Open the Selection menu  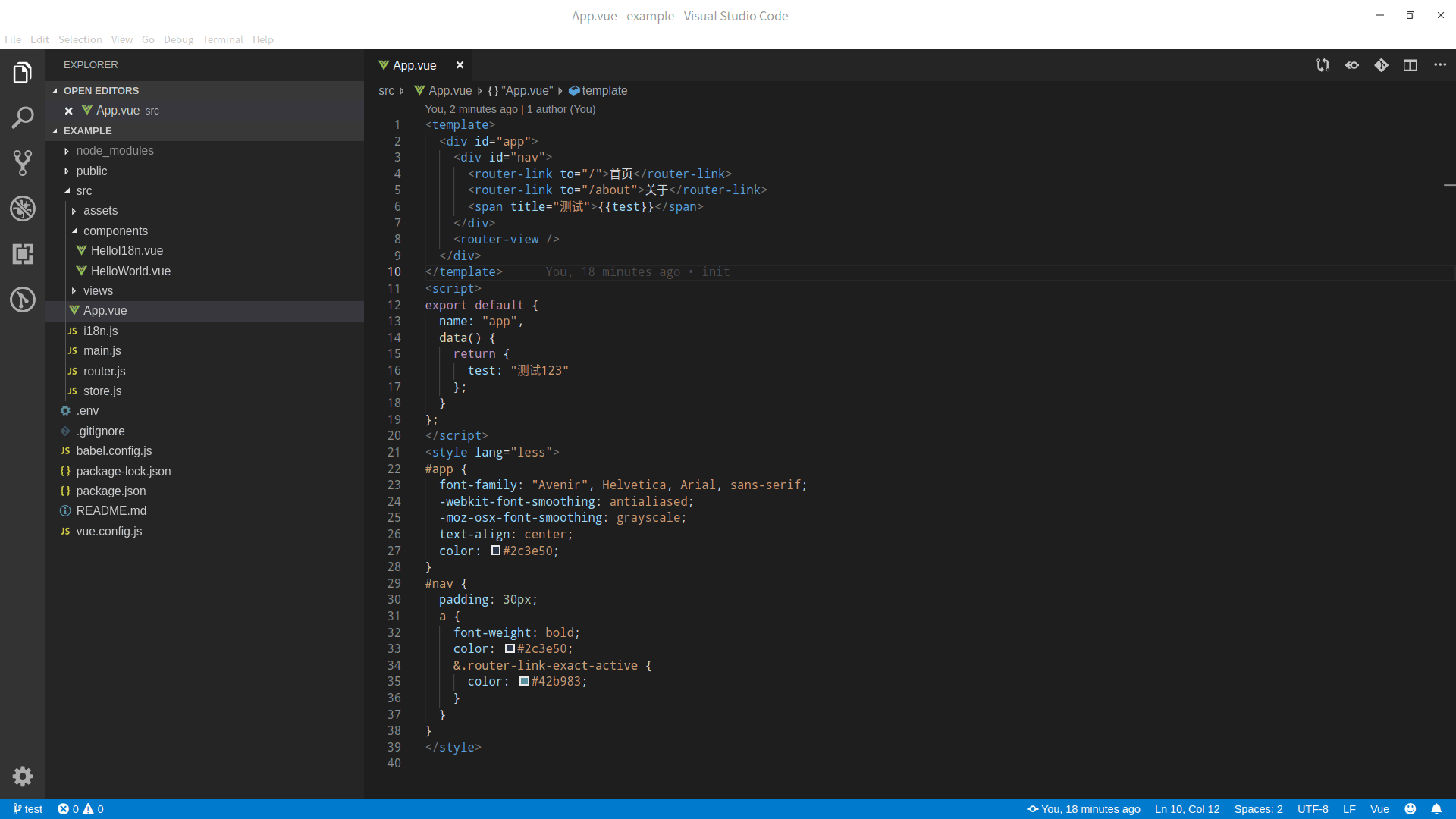coord(80,39)
